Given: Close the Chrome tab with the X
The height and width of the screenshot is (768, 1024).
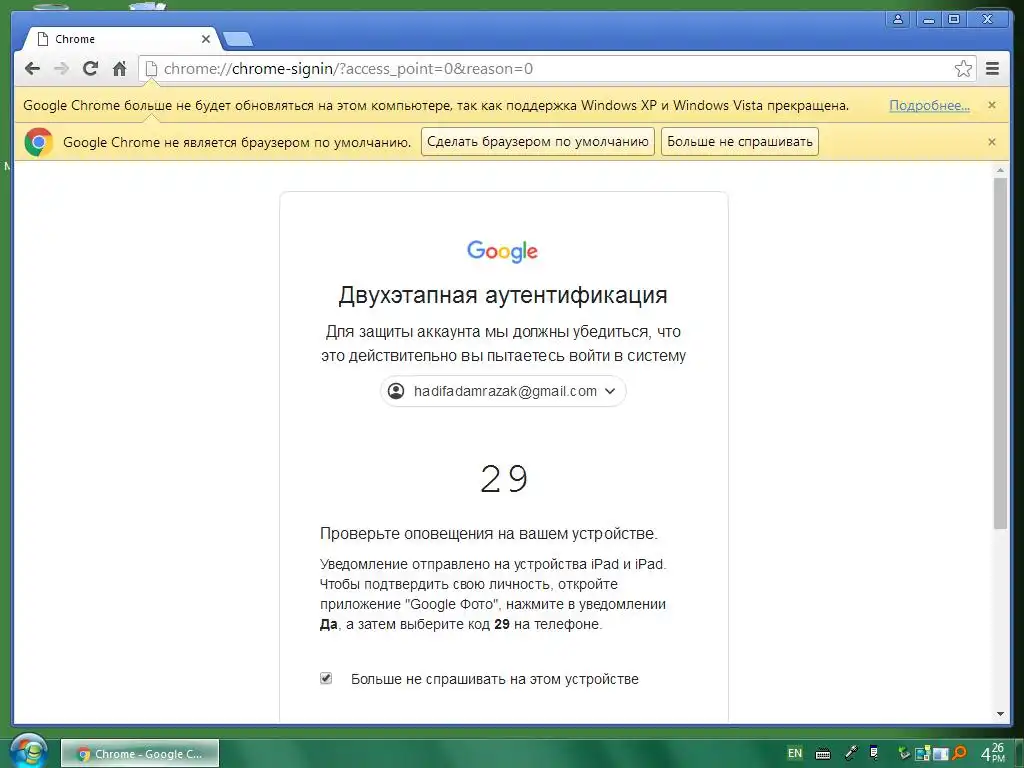Looking at the screenshot, I should point(206,39).
